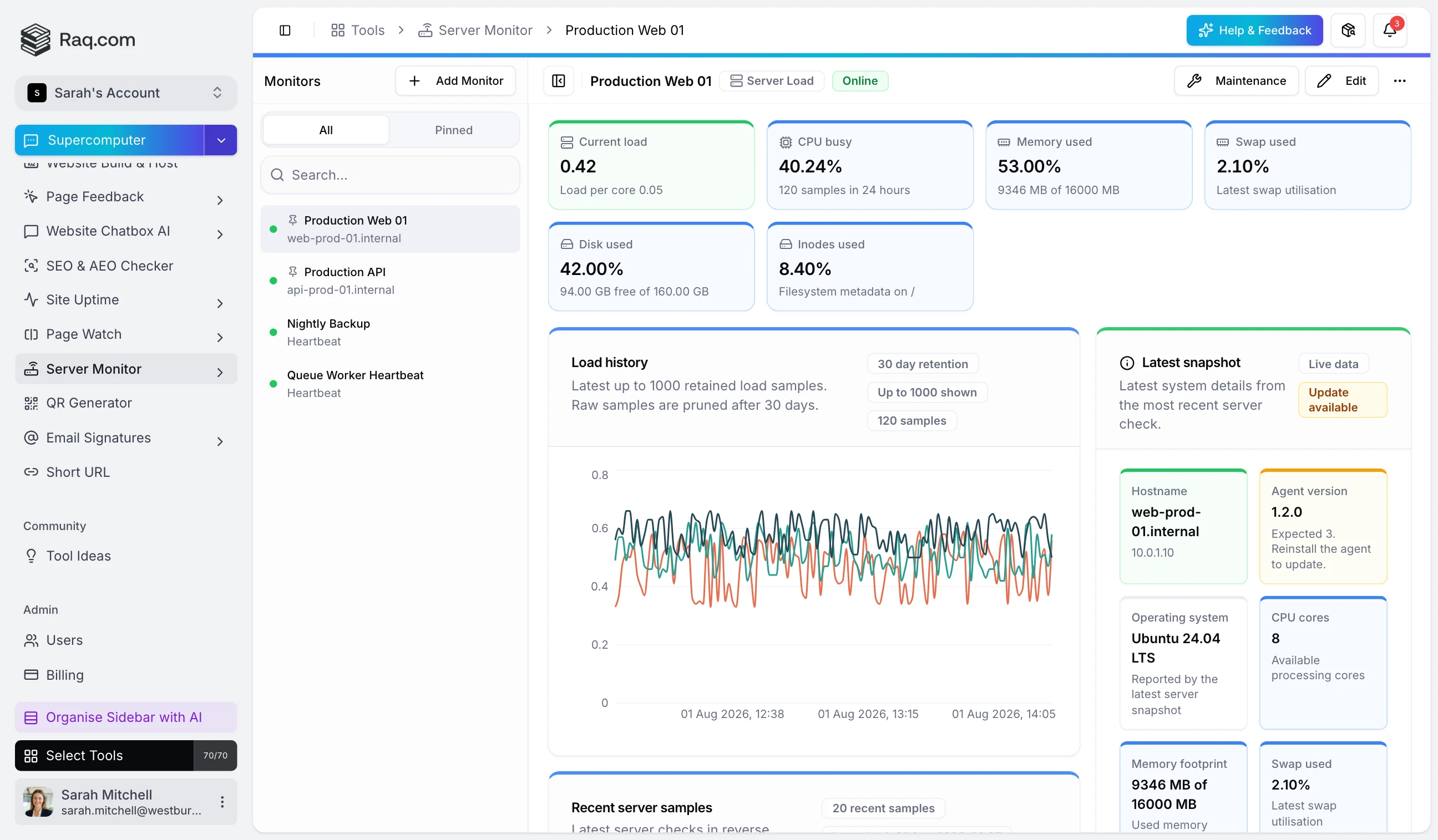Expand the Page Watch chevron
1438x840 pixels.
coord(220,338)
